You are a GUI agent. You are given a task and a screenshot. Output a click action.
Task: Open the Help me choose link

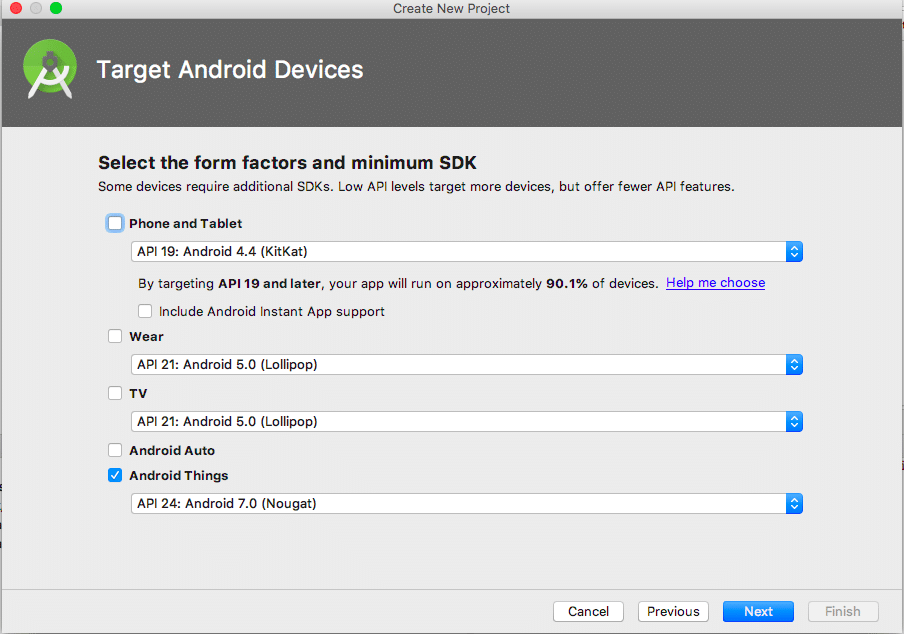point(715,283)
